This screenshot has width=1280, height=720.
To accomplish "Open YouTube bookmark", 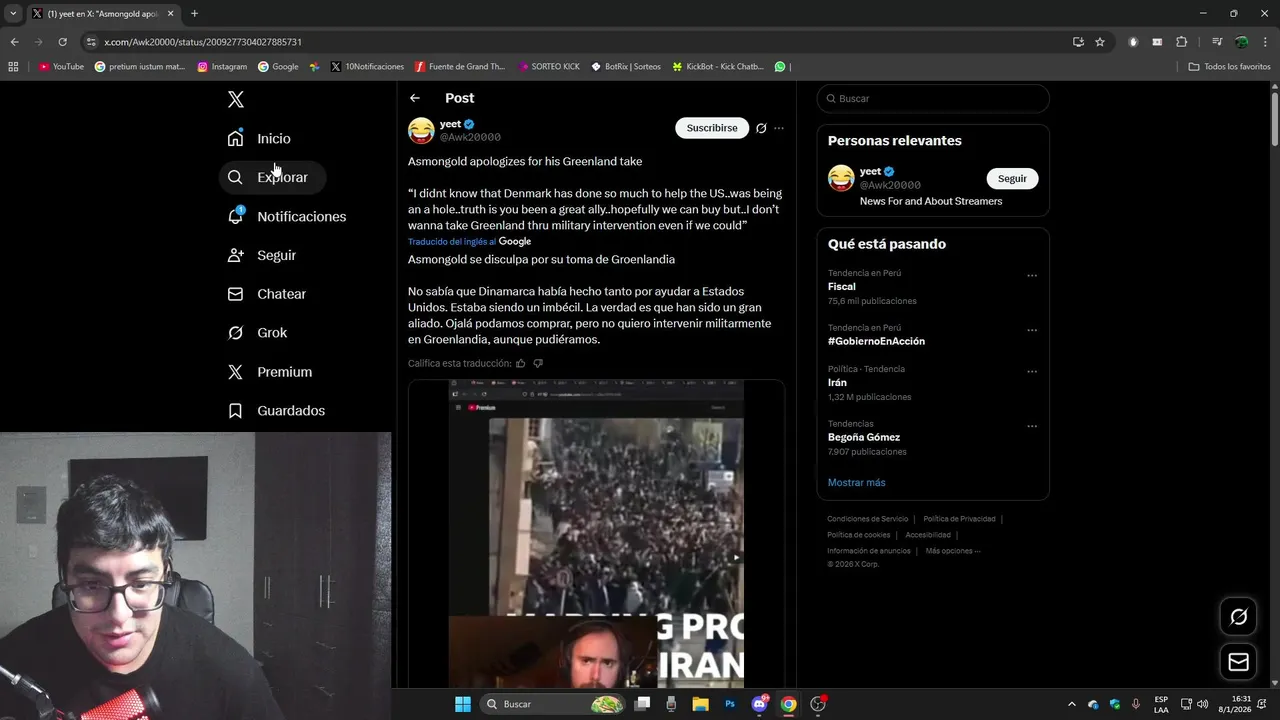I will [61, 67].
